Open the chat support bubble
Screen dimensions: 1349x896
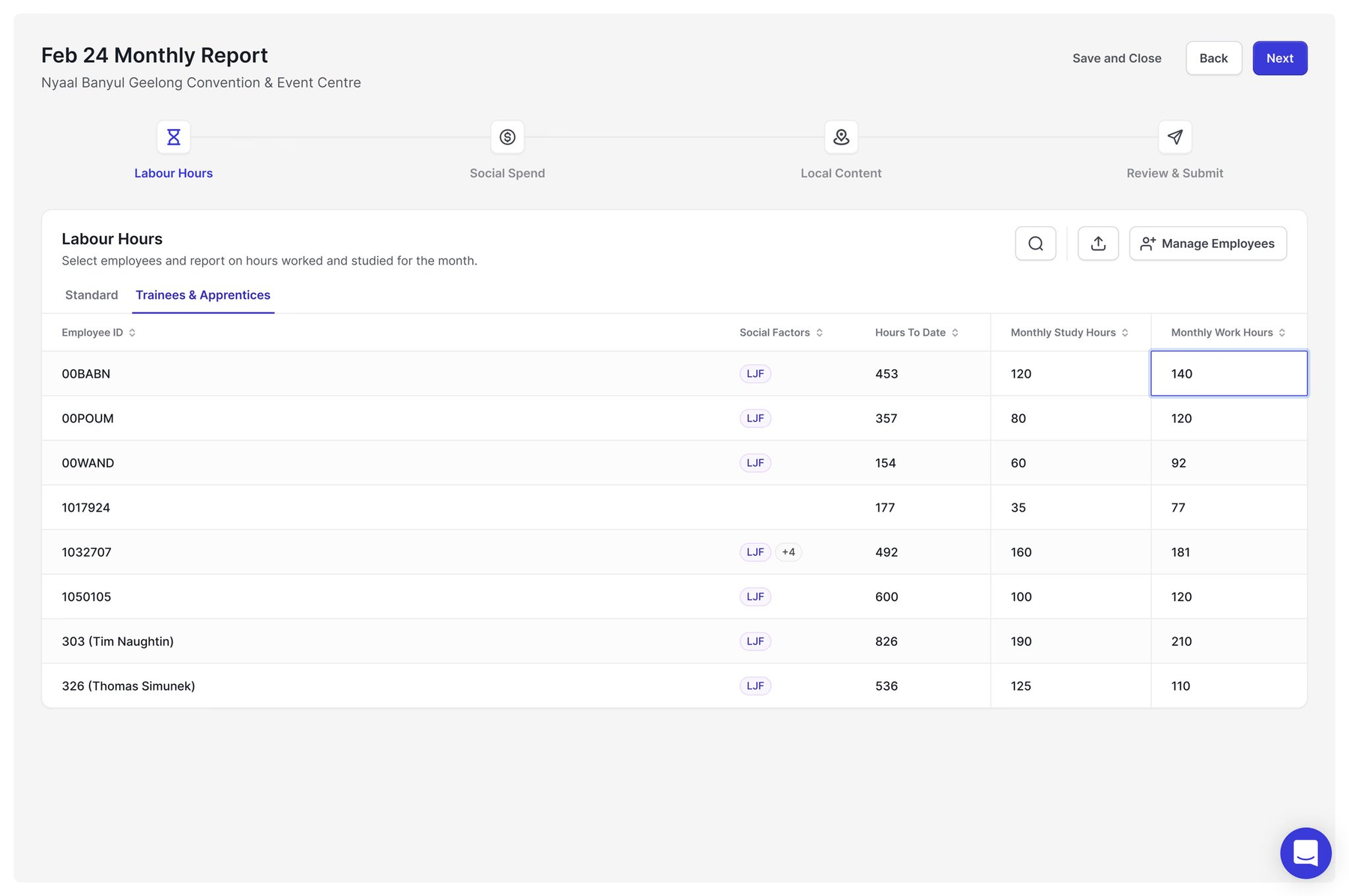[x=1306, y=853]
